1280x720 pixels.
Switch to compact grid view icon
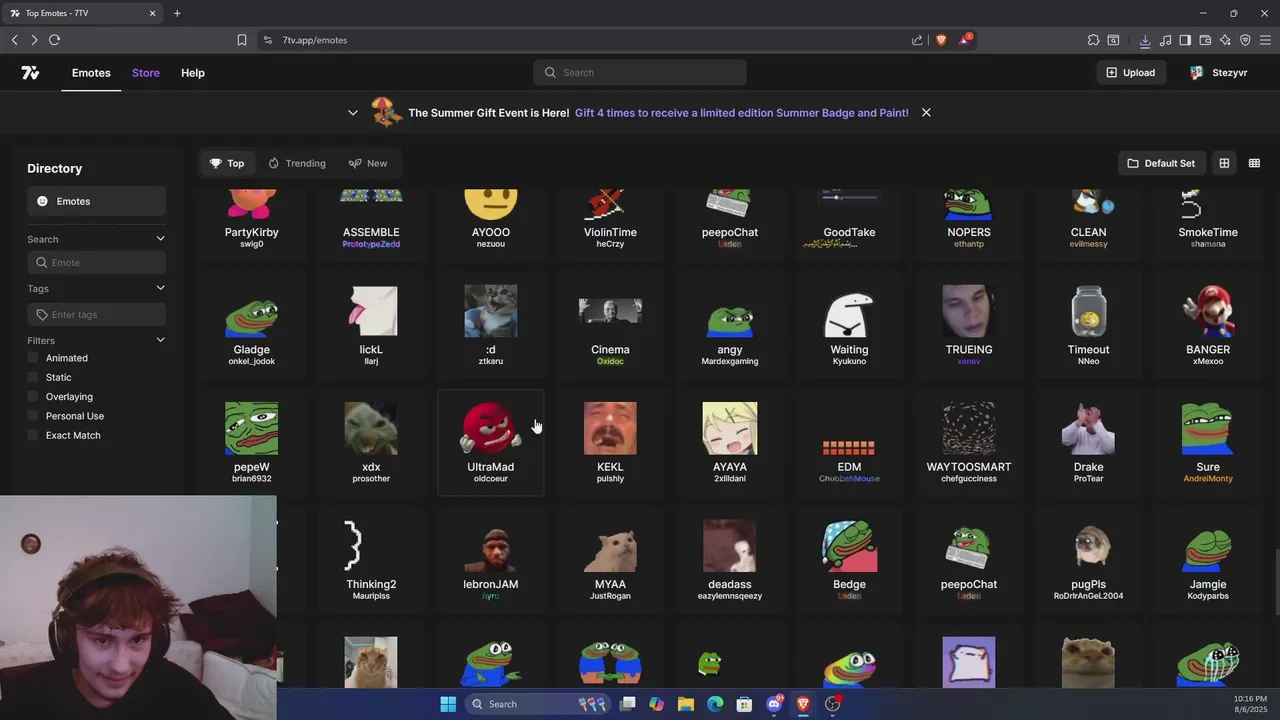tap(1254, 163)
